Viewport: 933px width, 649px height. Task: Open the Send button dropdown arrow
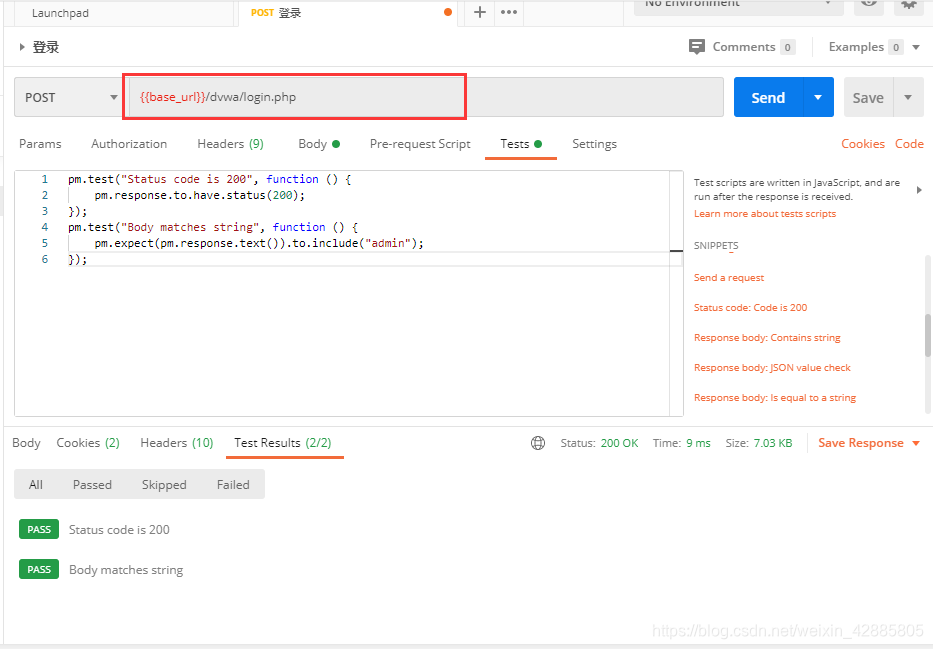tap(818, 97)
